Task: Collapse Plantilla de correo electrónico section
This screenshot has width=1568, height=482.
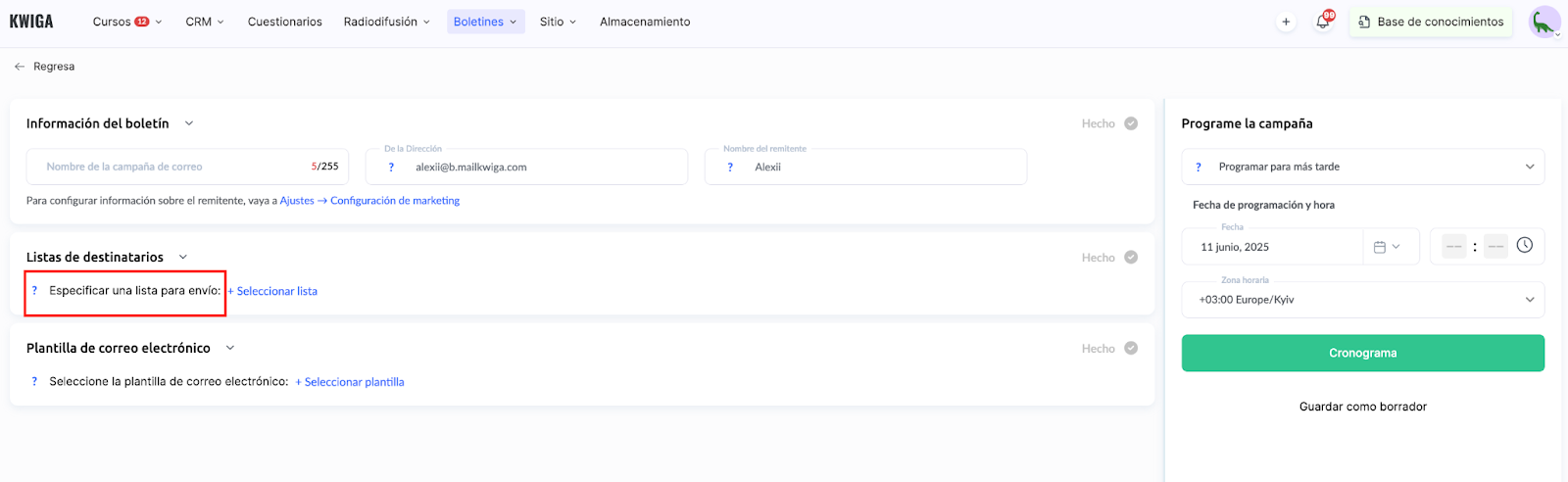Action: tap(230, 348)
